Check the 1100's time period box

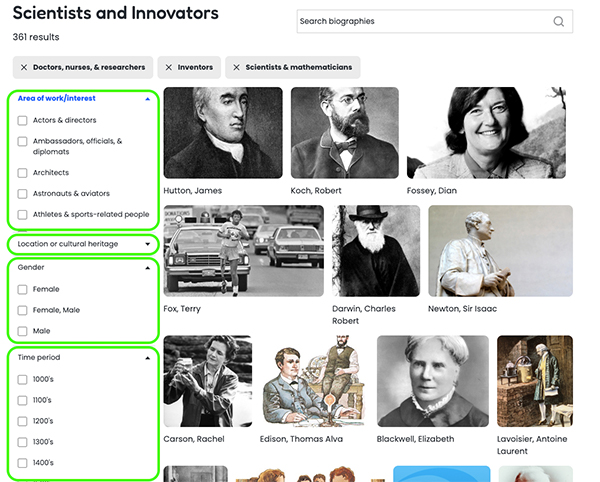23,401
